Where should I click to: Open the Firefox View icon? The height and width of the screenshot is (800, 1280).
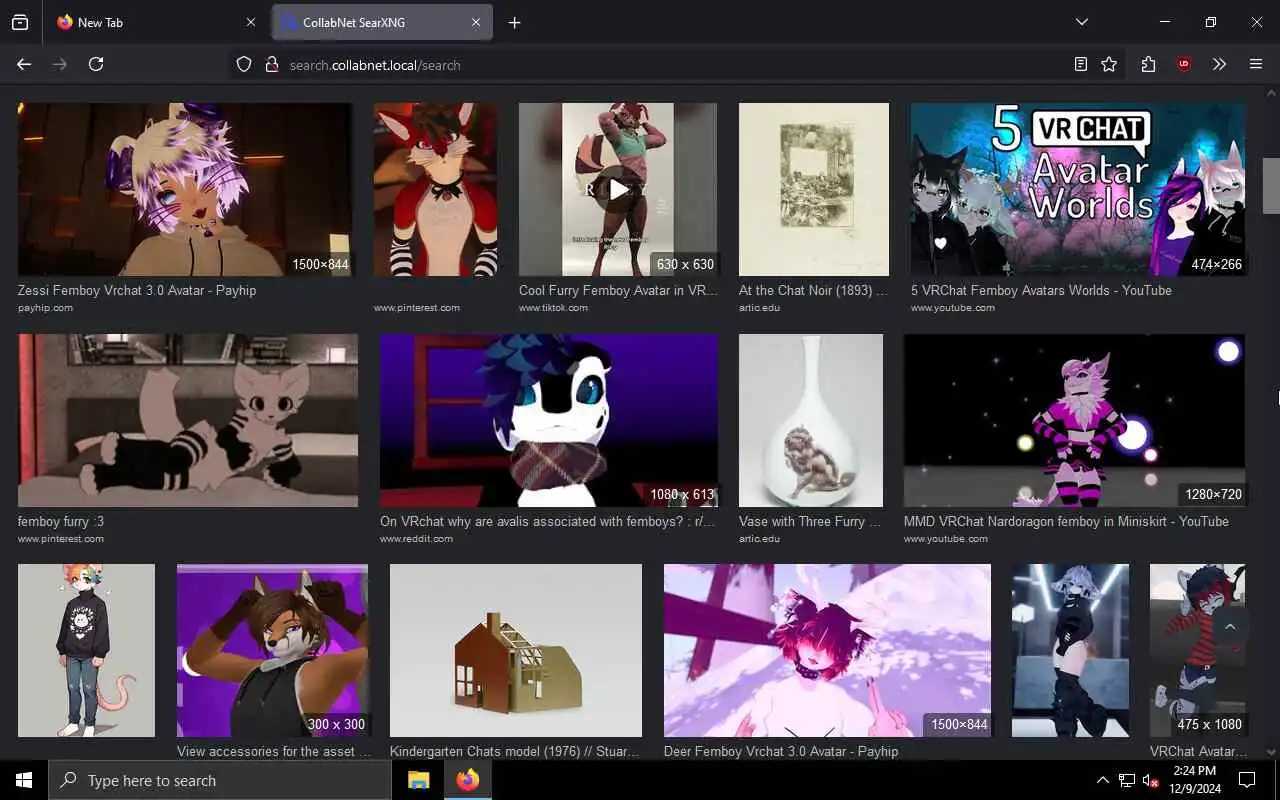pyautogui.click(x=20, y=22)
